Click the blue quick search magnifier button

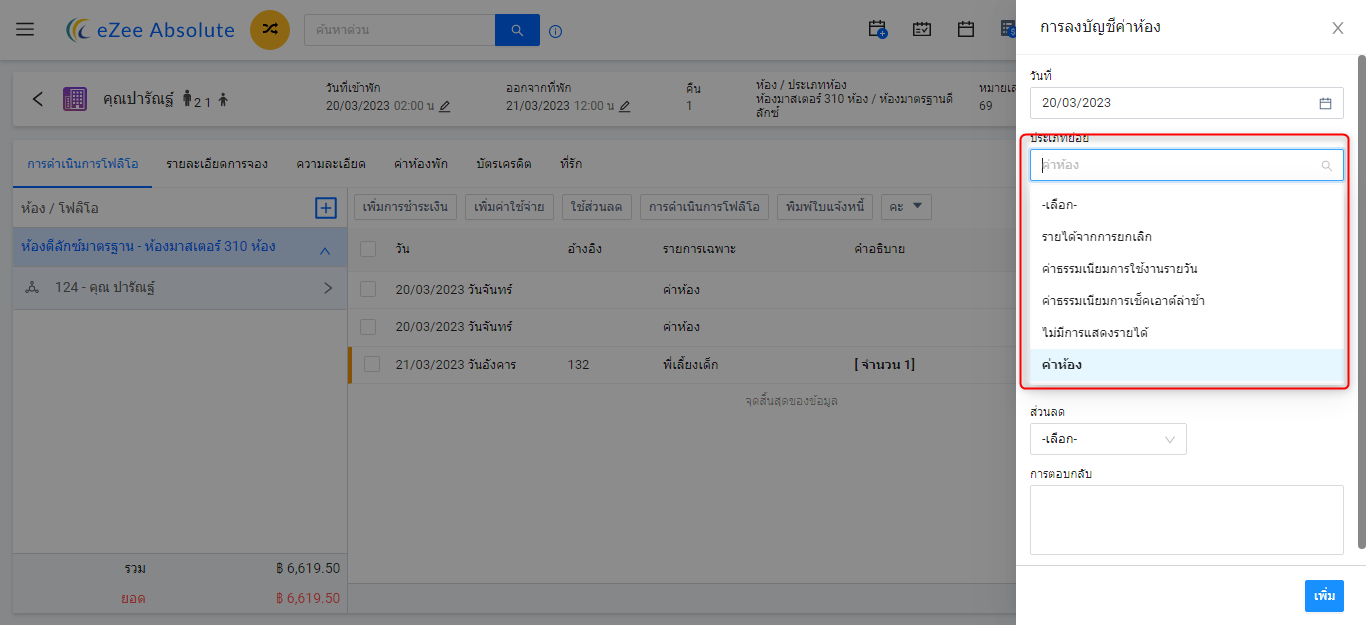pyautogui.click(x=517, y=30)
